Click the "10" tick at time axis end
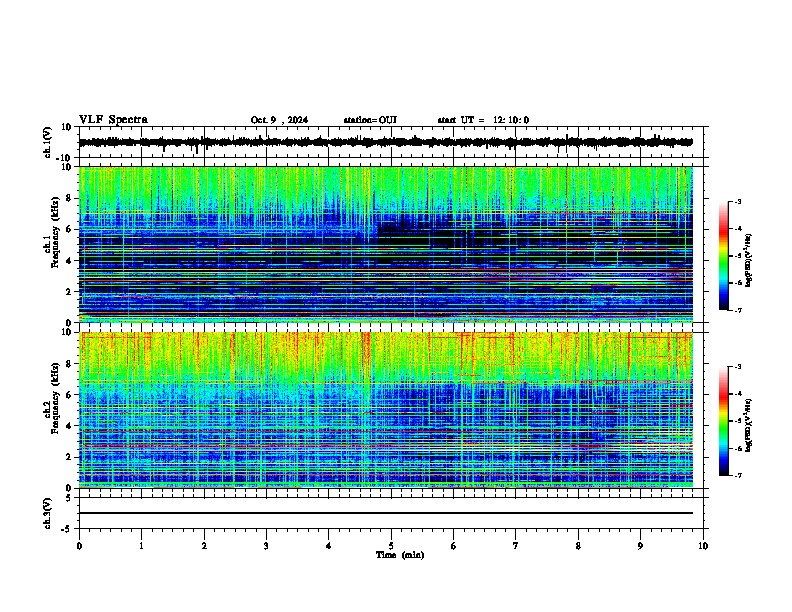792x612 pixels. click(x=703, y=546)
